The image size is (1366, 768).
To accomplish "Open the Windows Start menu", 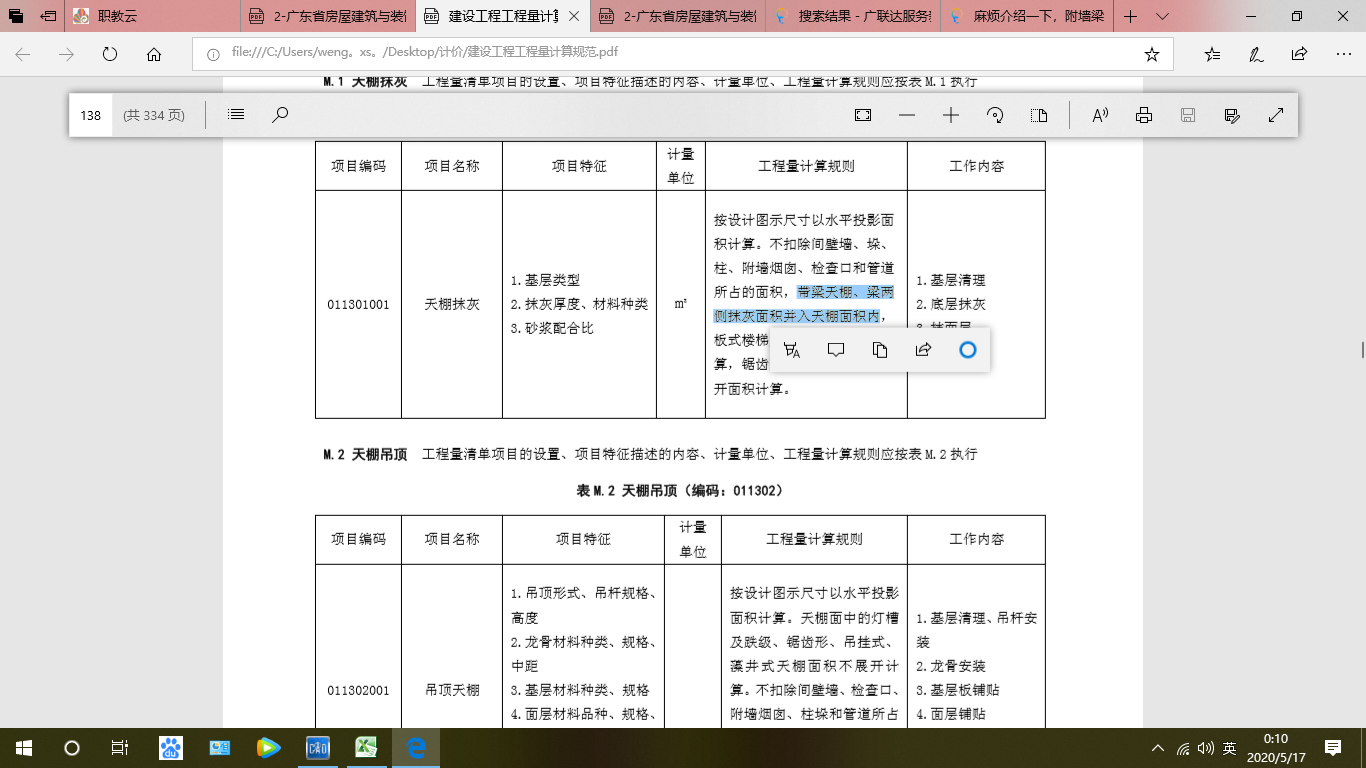I will point(24,748).
